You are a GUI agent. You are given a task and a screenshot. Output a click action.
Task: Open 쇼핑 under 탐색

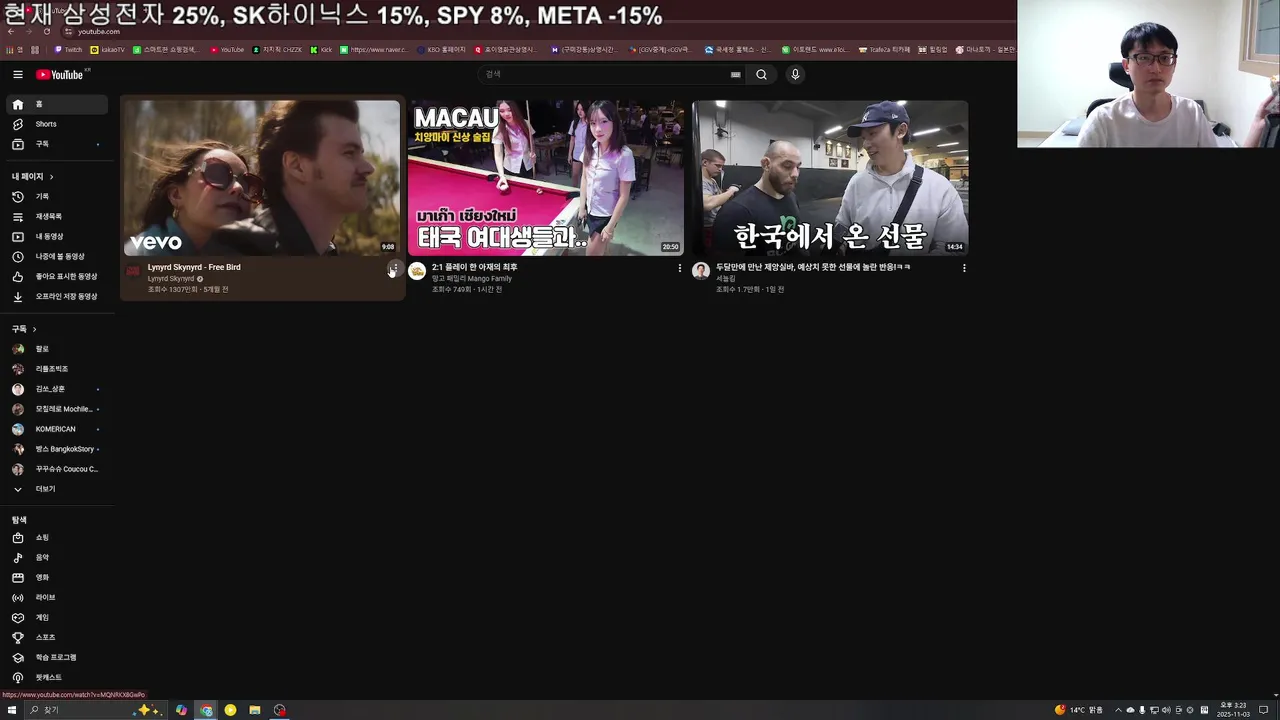coord(57,538)
